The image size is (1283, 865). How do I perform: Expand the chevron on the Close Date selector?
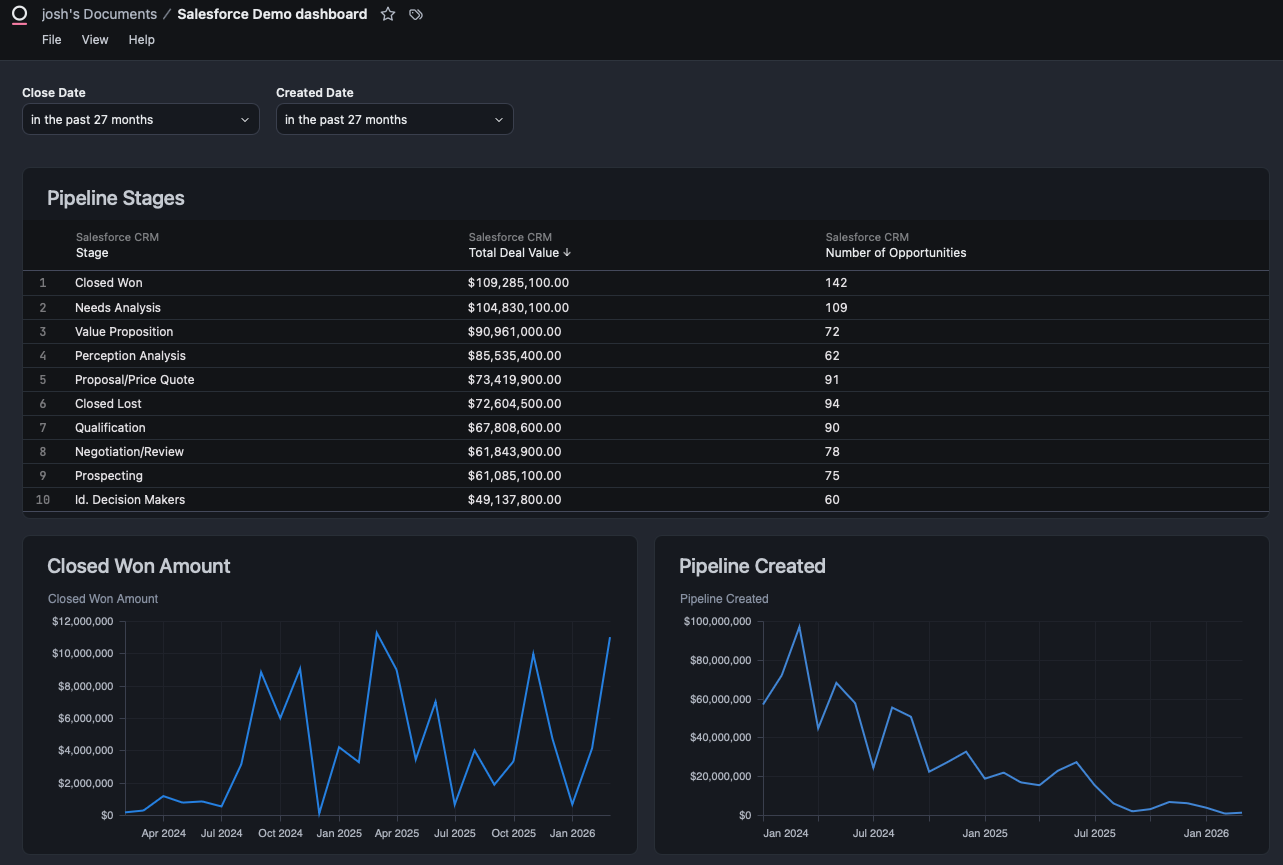pos(244,119)
